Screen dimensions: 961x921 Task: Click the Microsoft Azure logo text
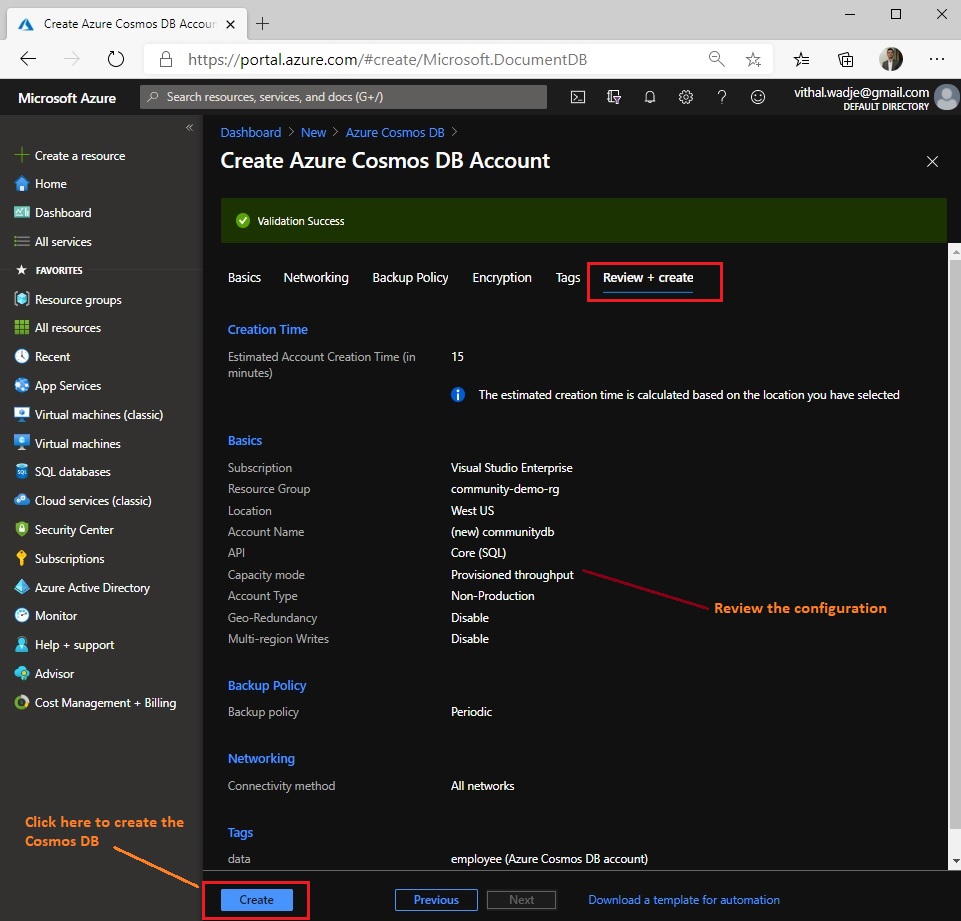coord(67,98)
